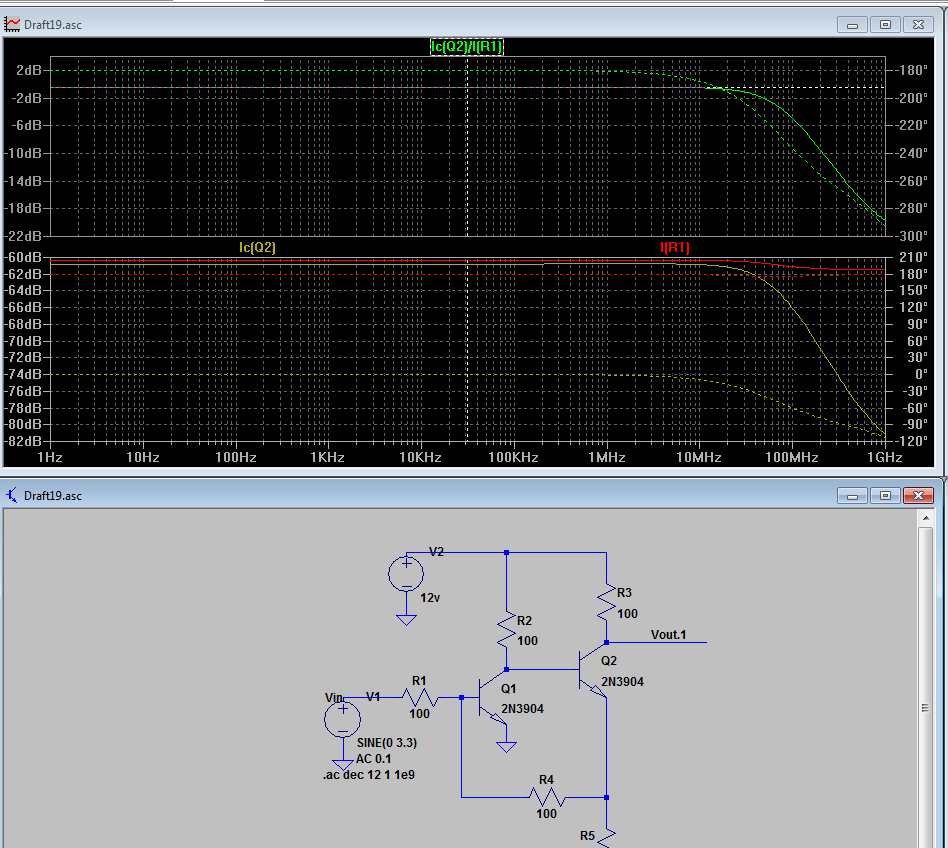
Task: Click the .ac dec 12 1 1e9 directive
Action: (369, 775)
